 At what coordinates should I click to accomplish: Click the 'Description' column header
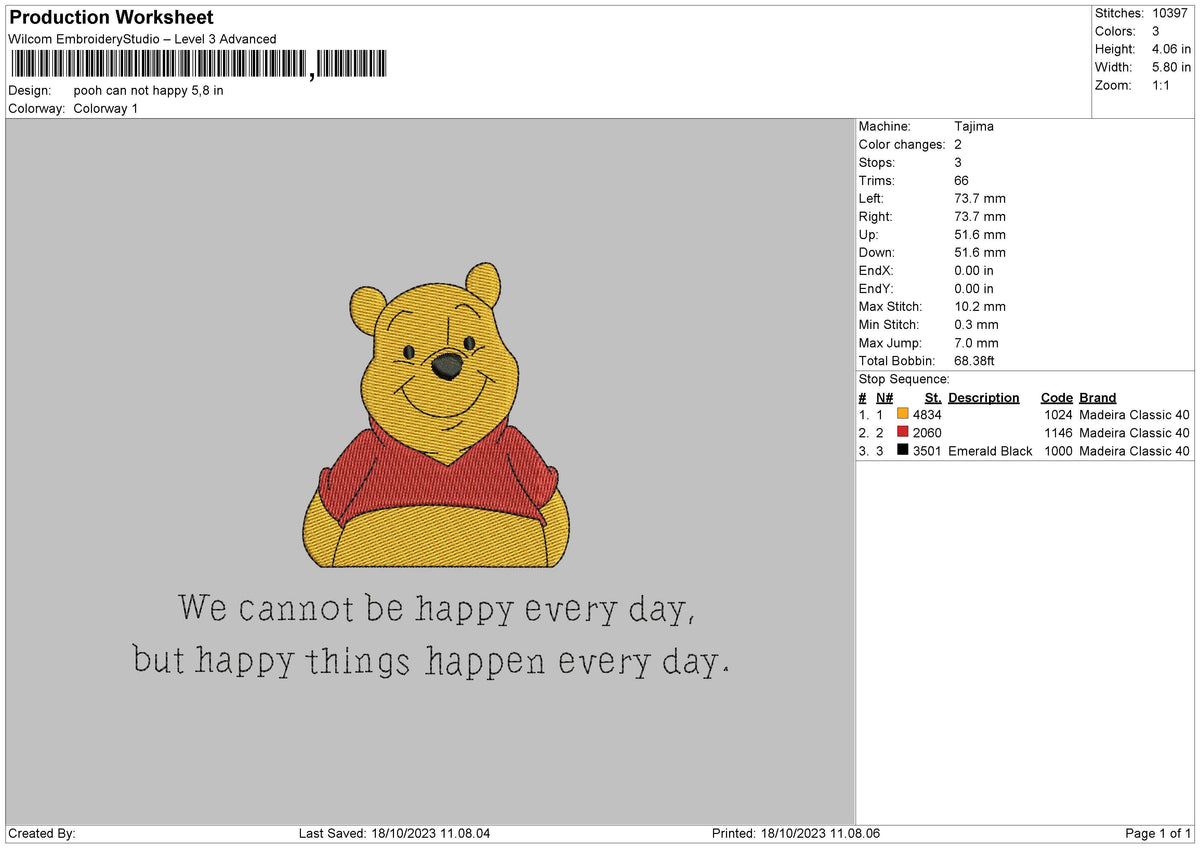pyautogui.click(x=984, y=397)
